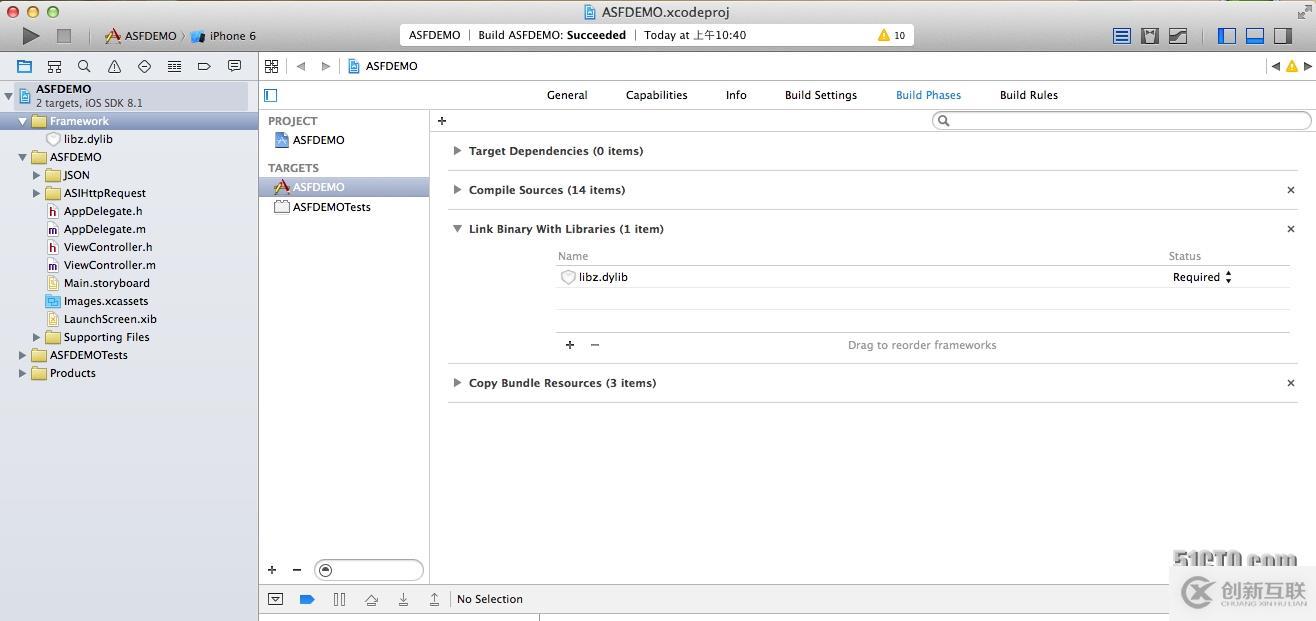Toggle the debug console hide button
The height and width of the screenshot is (621, 1316).
click(275, 599)
